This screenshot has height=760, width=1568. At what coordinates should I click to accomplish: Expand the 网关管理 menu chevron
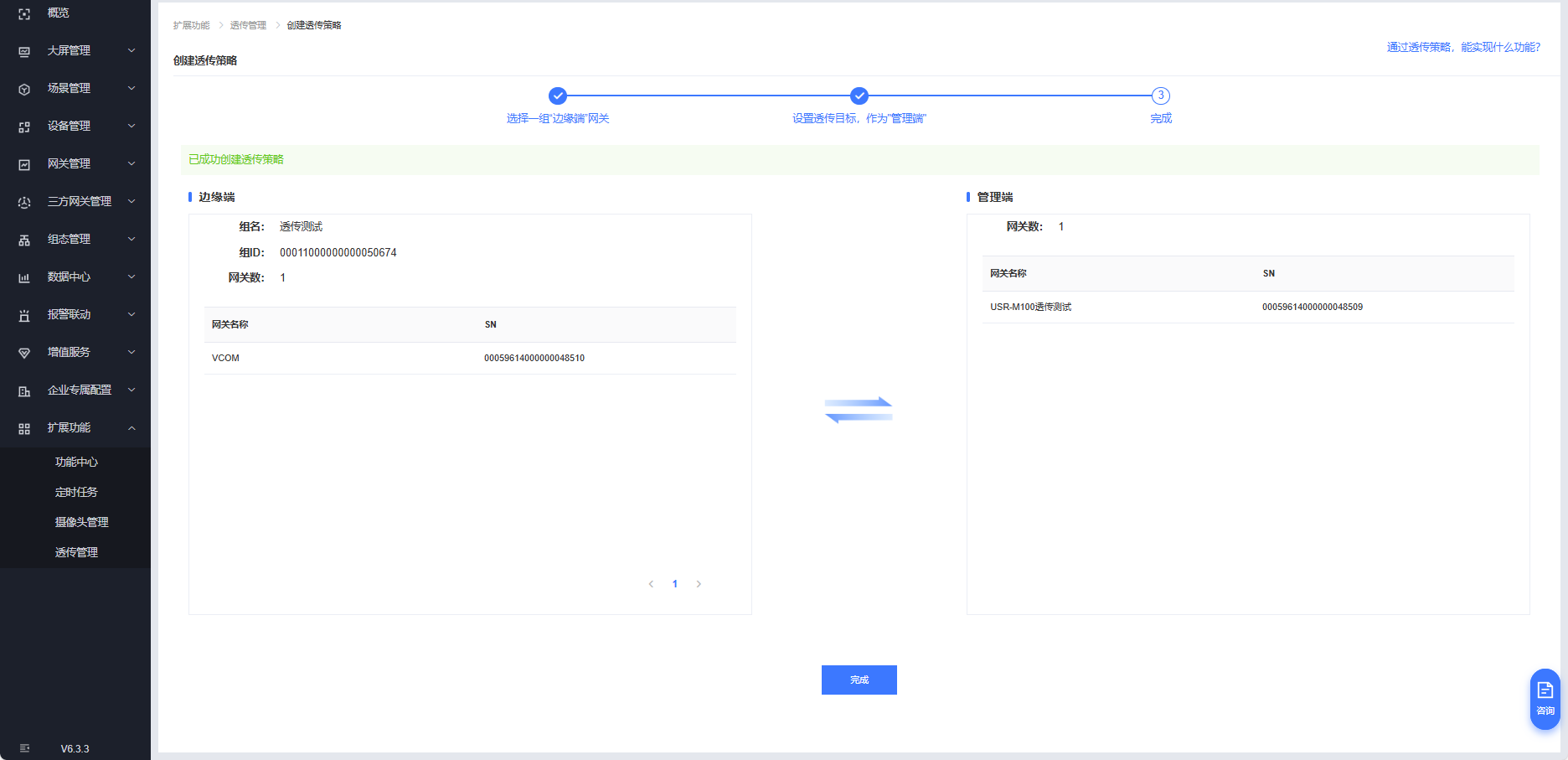132,164
